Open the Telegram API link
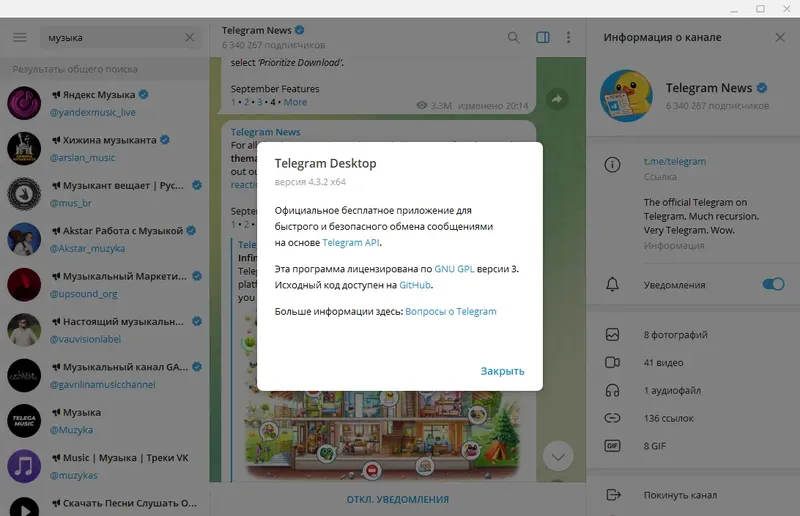 [351, 242]
